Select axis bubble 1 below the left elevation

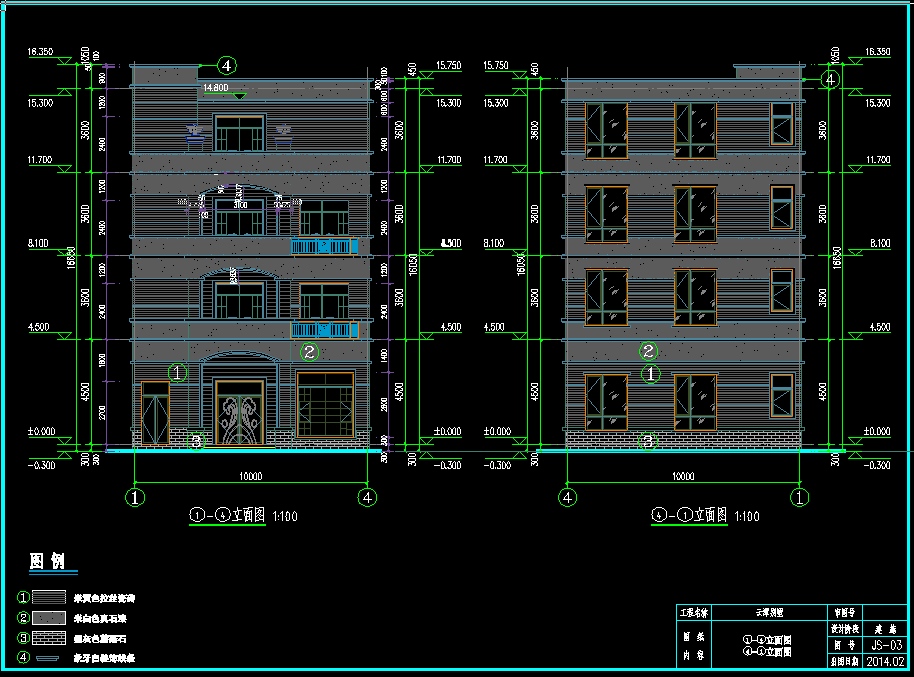(134, 495)
